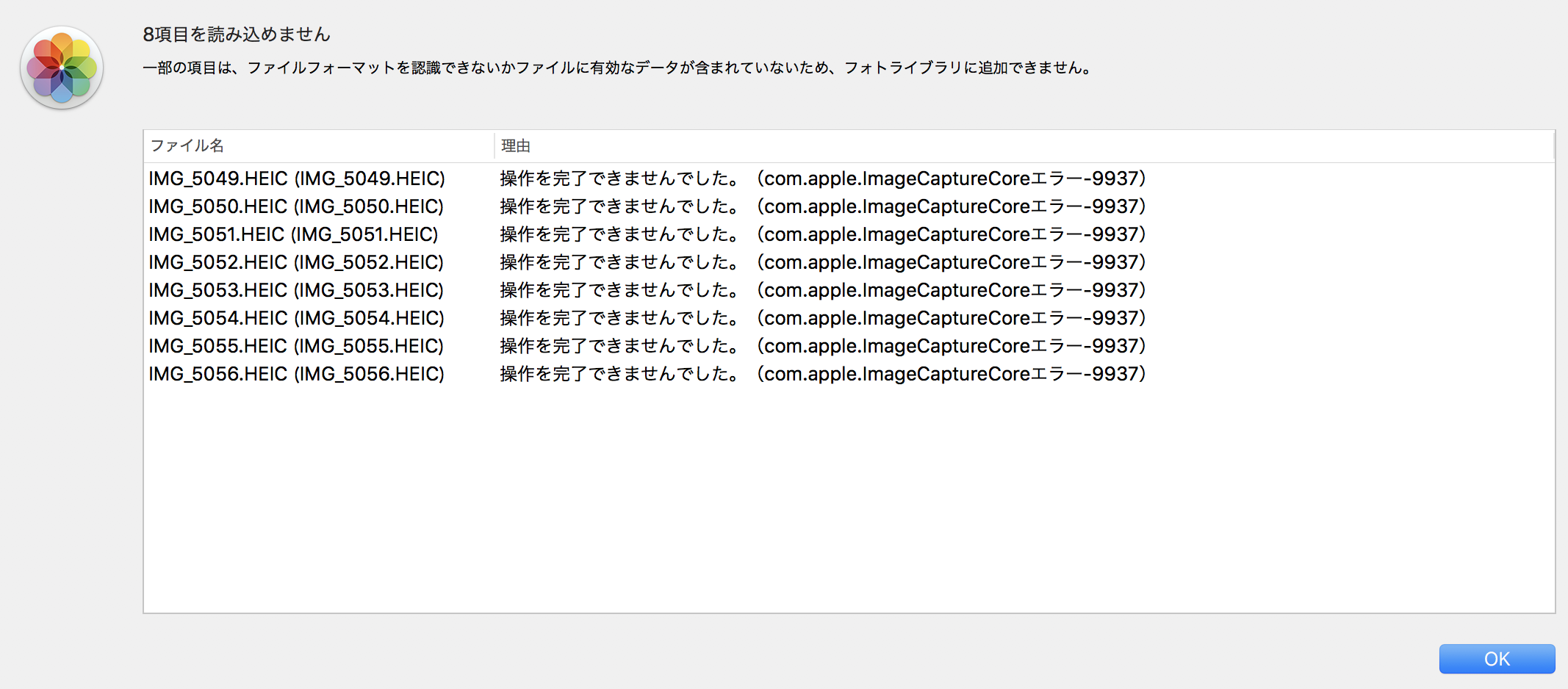Select the IMG_5050.HEIC file entry
1568x689 pixels.
(x=296, y=206)
